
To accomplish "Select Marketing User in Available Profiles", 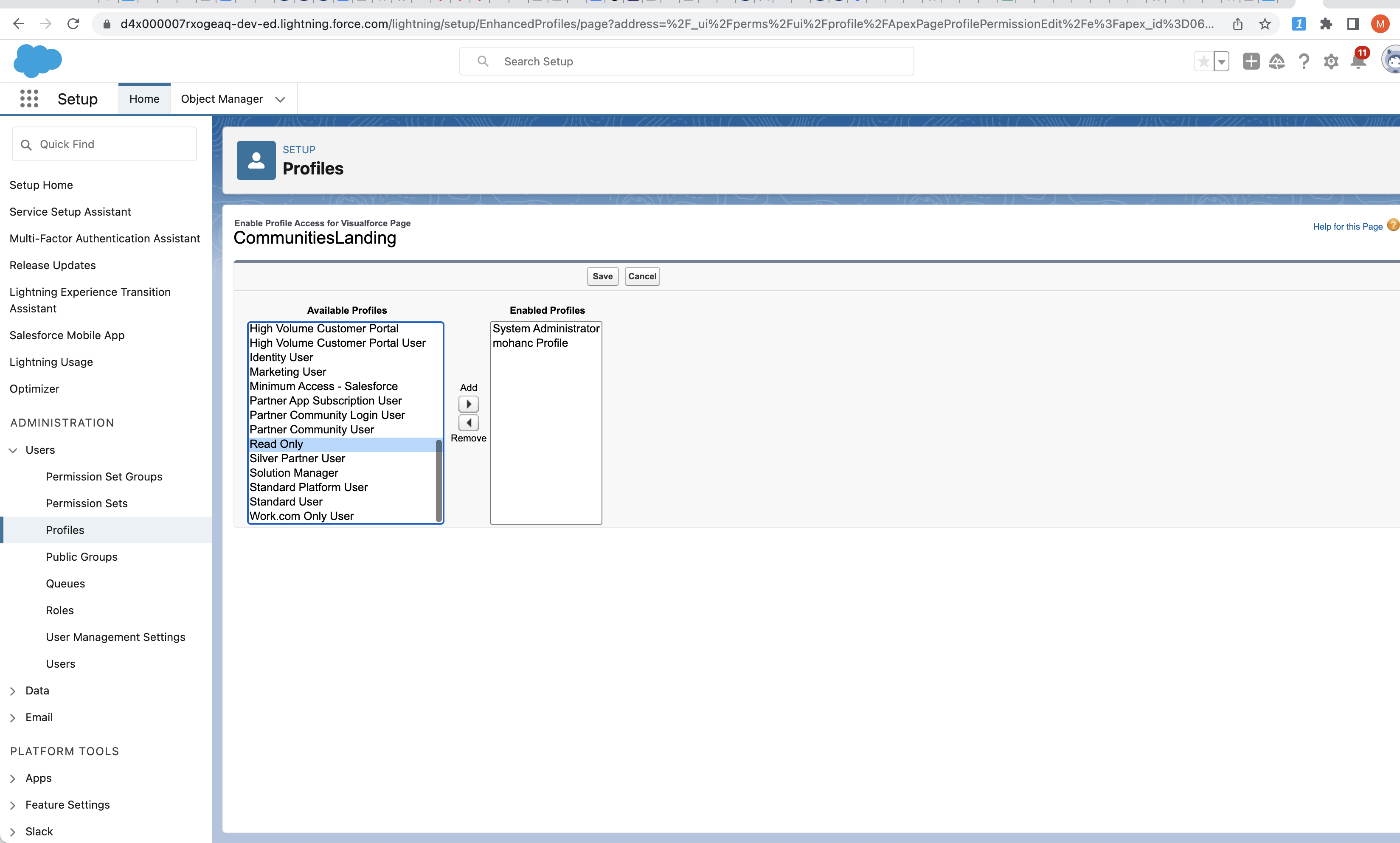I will 342,372.
